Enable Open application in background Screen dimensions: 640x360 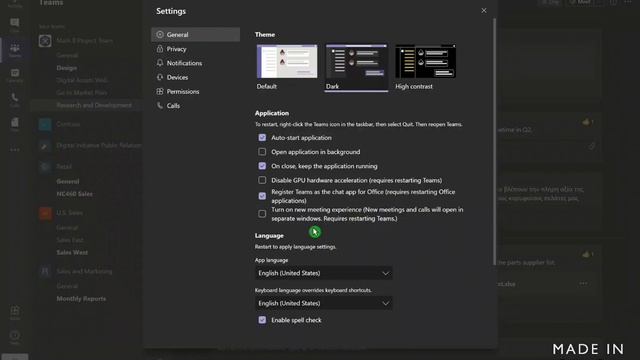click(x=262, y=152)
